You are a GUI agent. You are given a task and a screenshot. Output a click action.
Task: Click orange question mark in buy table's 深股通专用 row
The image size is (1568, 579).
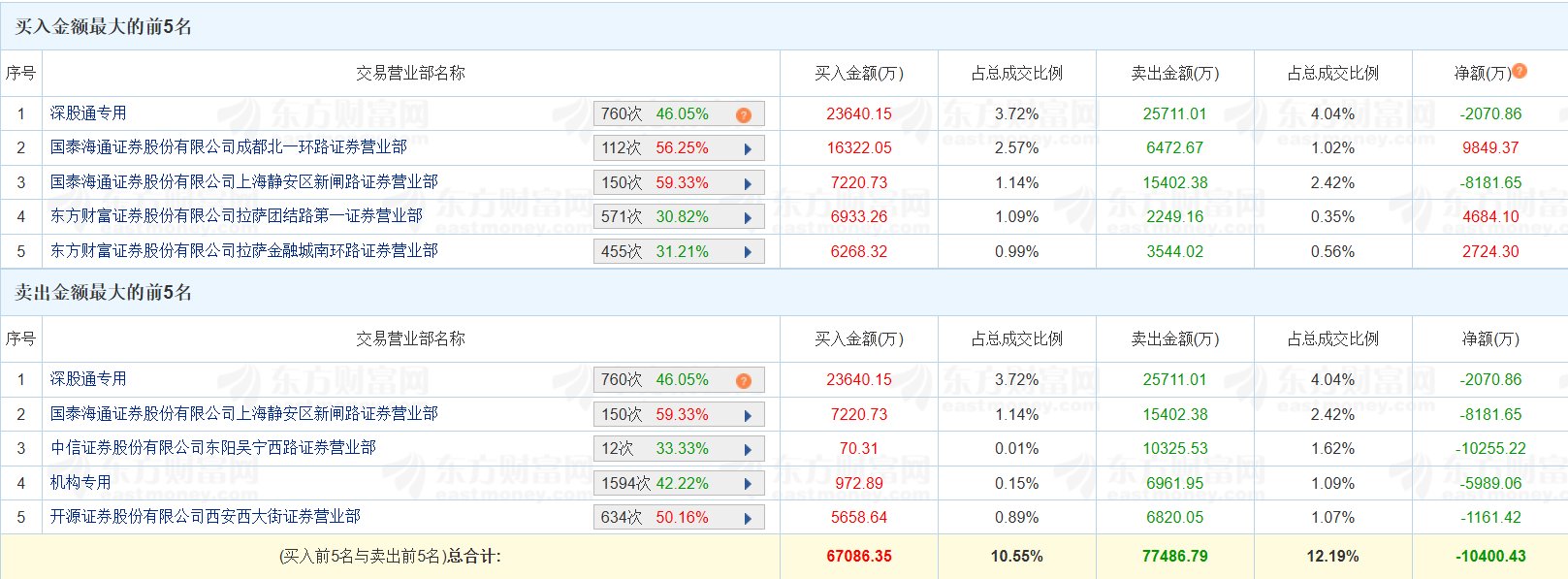point(744,114)
